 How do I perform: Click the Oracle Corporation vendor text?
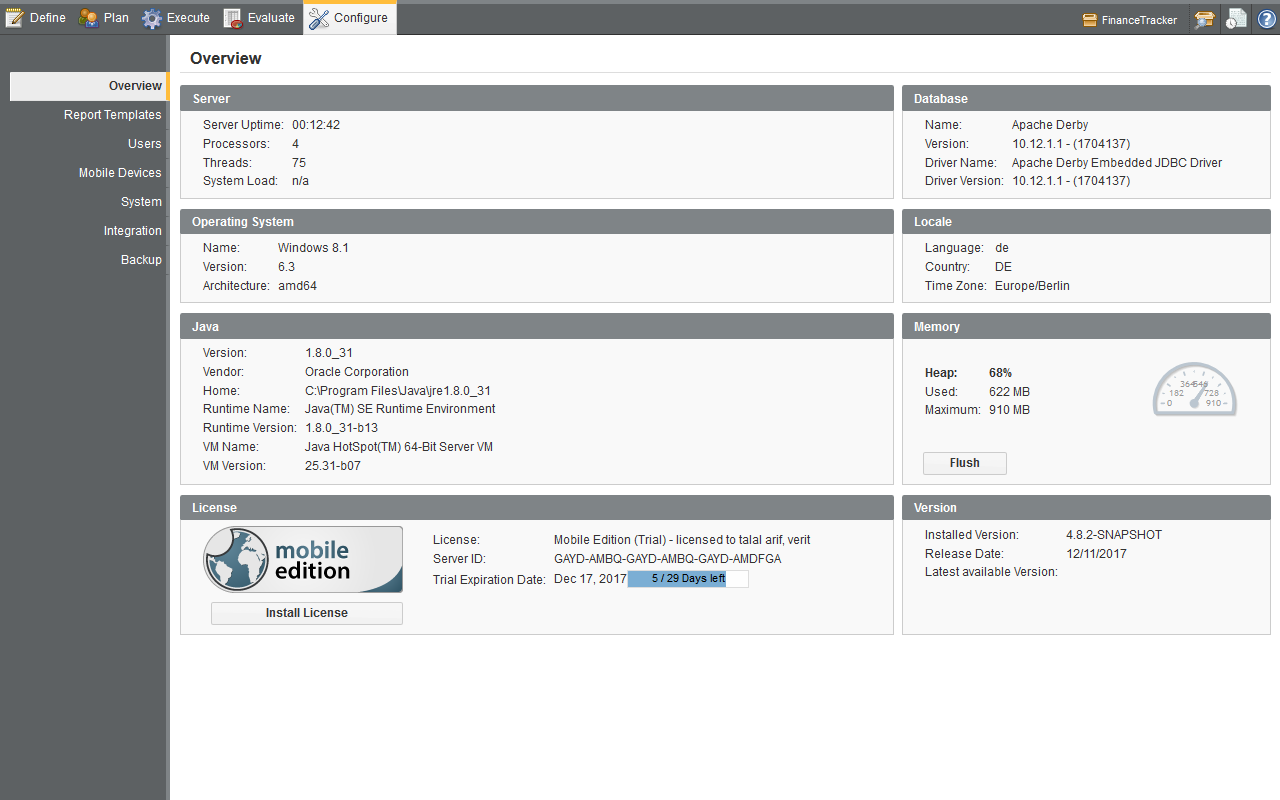click(x=357, y=372)
